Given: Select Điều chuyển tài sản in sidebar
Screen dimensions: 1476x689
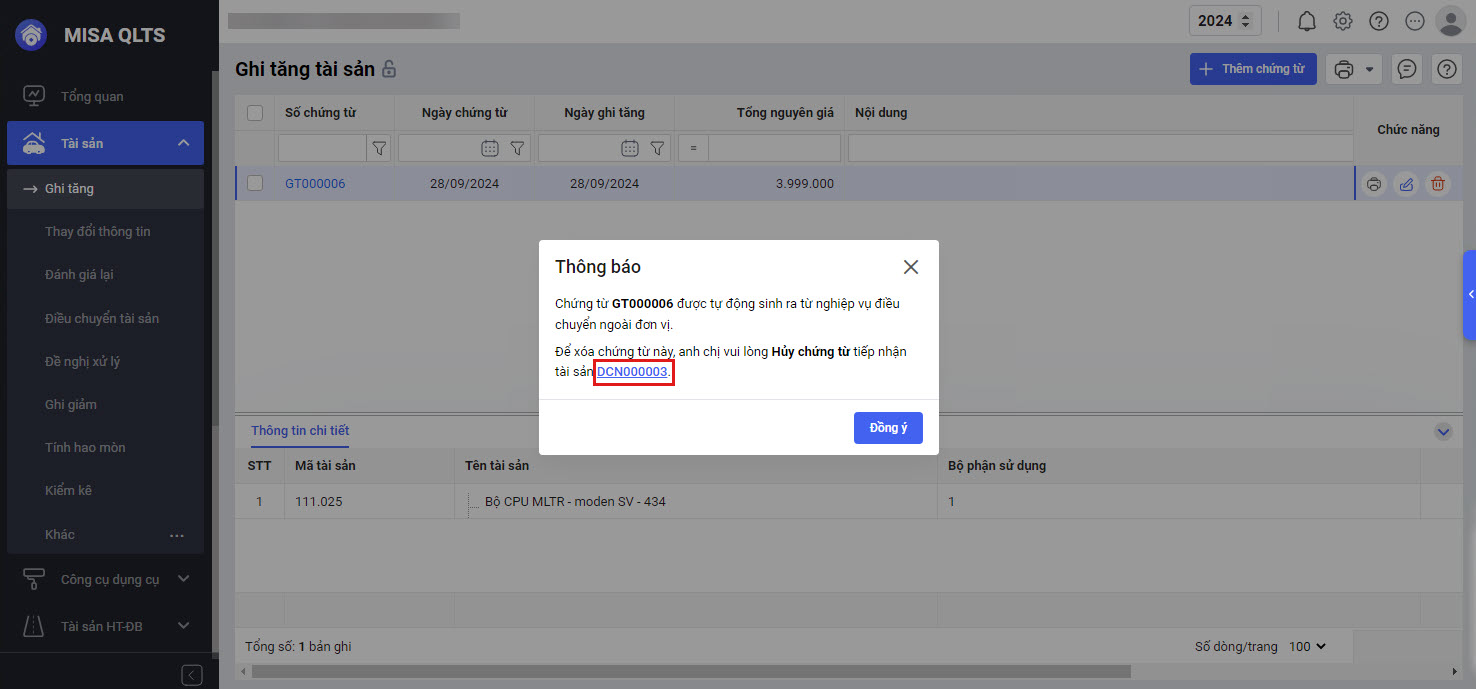Looking at the screenshot, I should pyautogui.click(x=102, y=318).
